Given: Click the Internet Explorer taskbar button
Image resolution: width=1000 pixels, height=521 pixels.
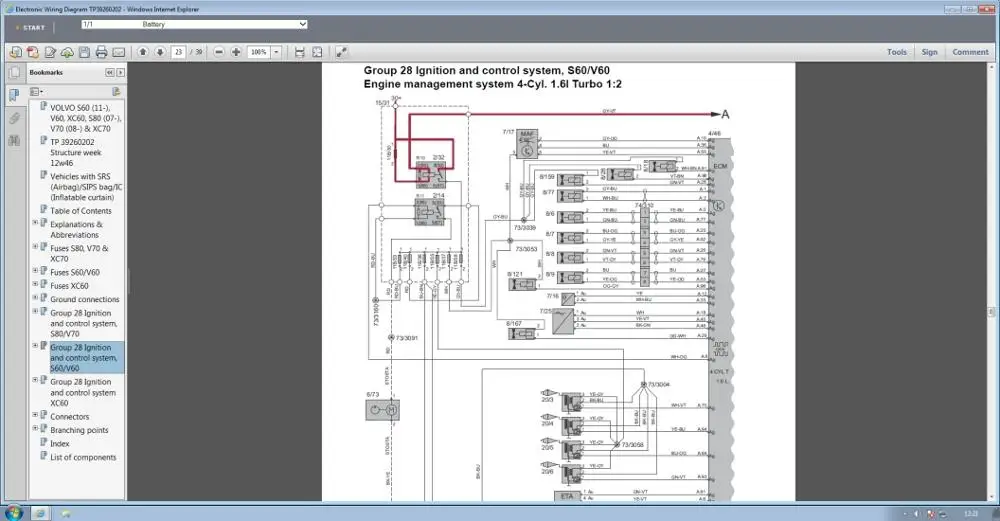Looking at the screenshot, I should (40, 513).
